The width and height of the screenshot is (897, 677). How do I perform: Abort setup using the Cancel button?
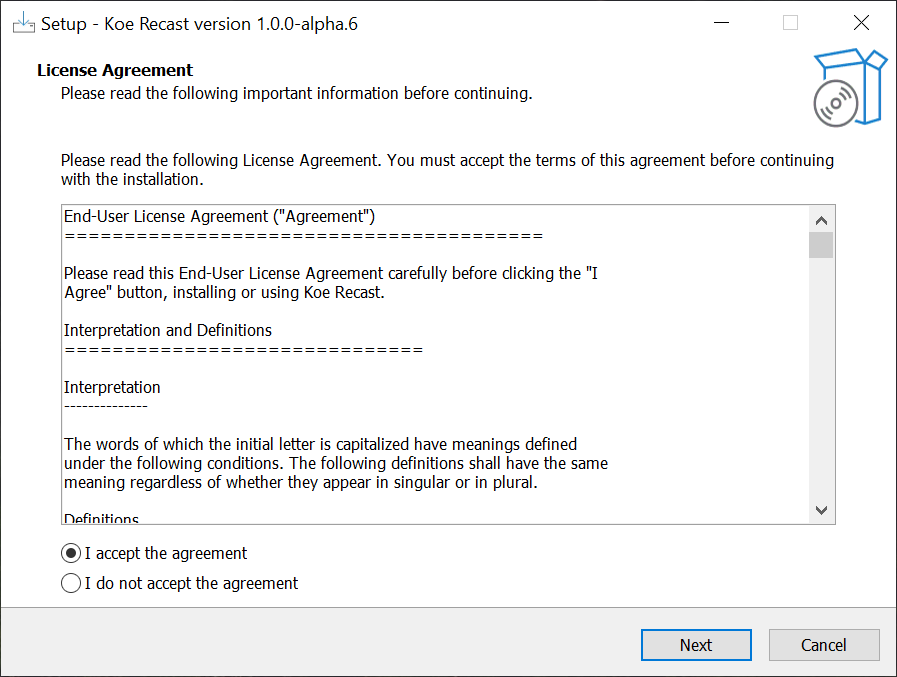pyautogui.click(x=824, y=645)
